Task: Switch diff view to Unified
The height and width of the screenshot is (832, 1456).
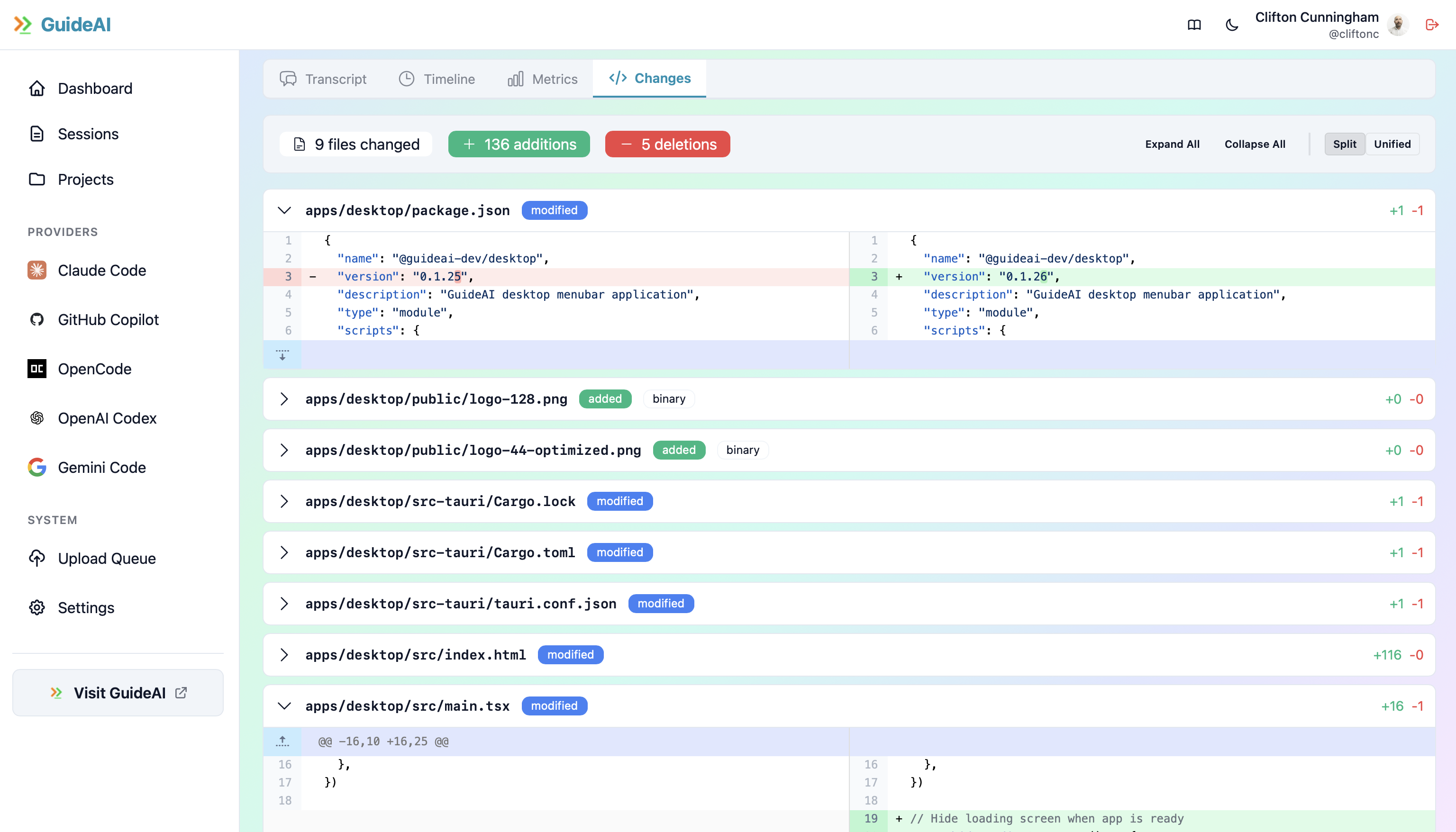Action: coord(1392,144)
